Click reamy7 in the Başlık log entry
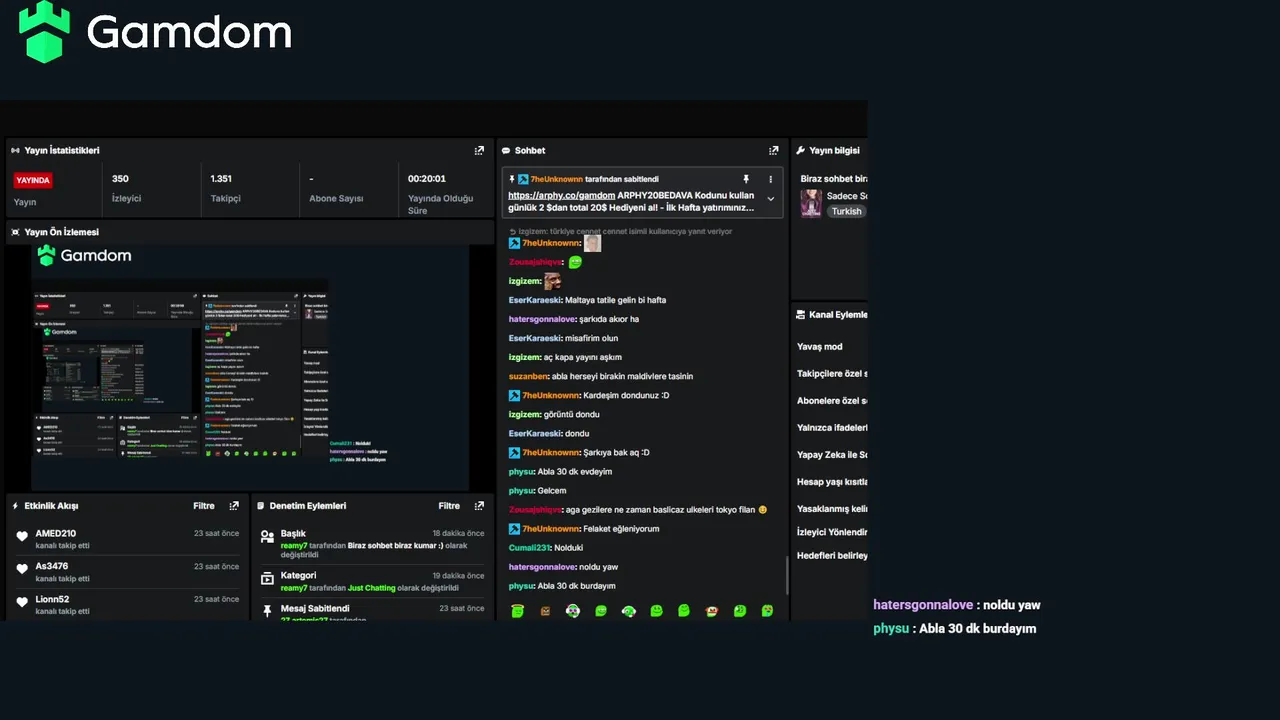Viewport: 1280px width, 720px height. pyautogui.click(x=294, y=546)
